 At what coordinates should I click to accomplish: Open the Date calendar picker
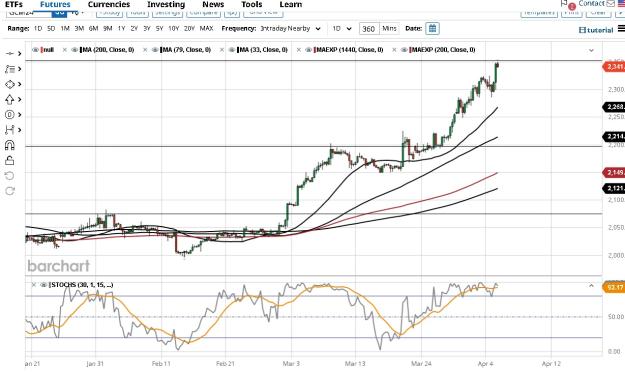click(432, 29)
